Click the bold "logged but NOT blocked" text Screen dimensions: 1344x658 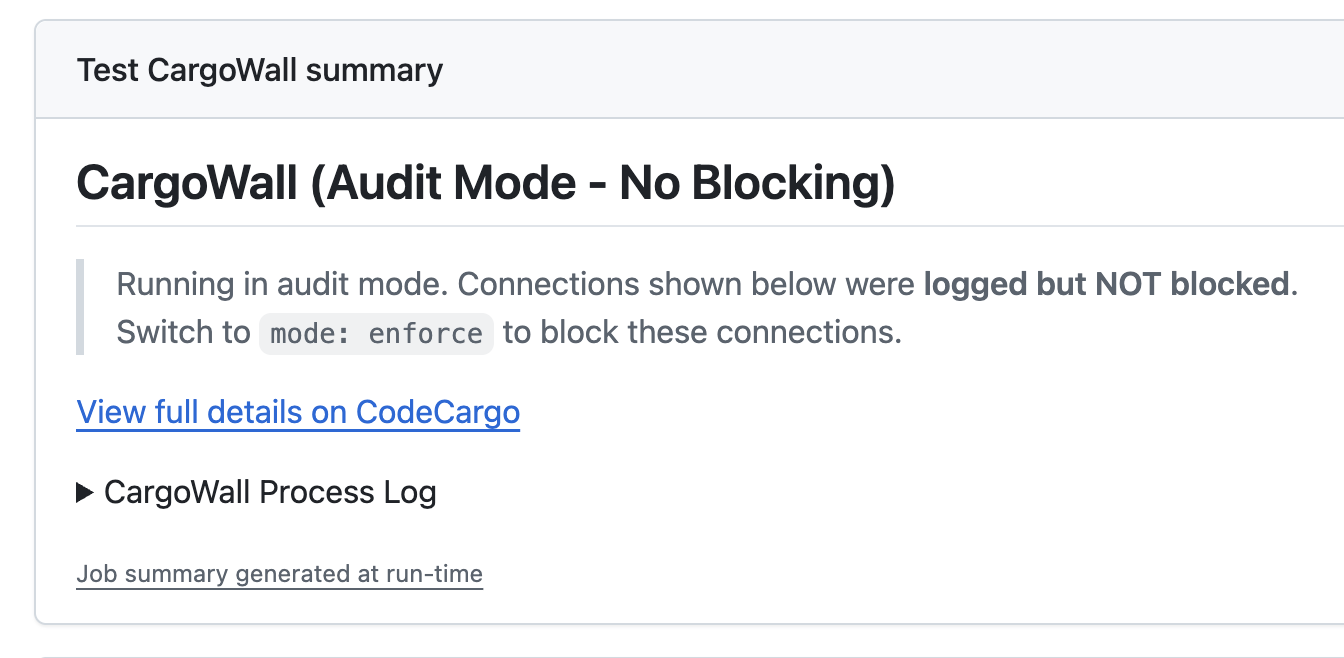(1105, 284)
